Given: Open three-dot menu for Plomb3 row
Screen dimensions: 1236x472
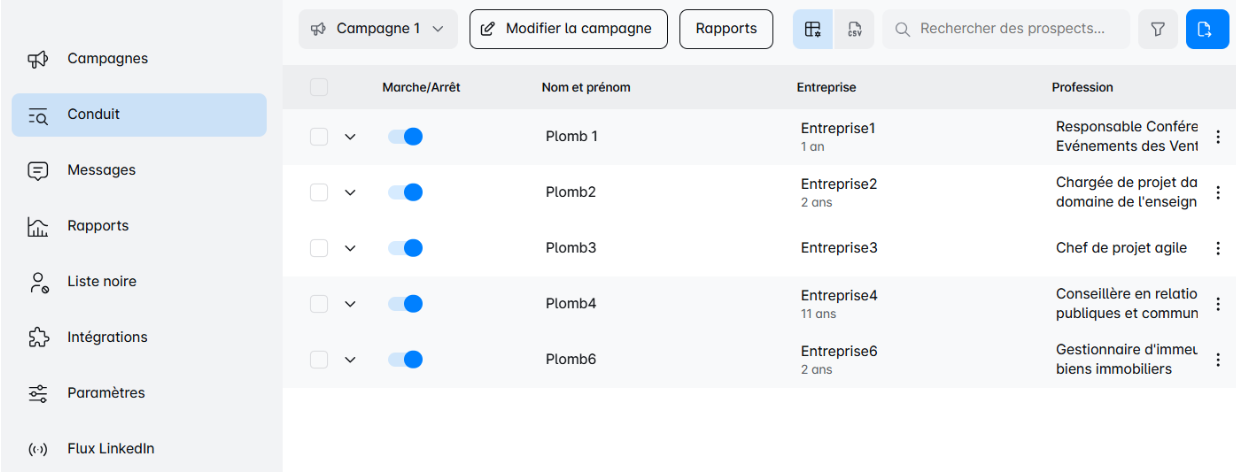Looking at the screenshot, I should click(1218, 248).
